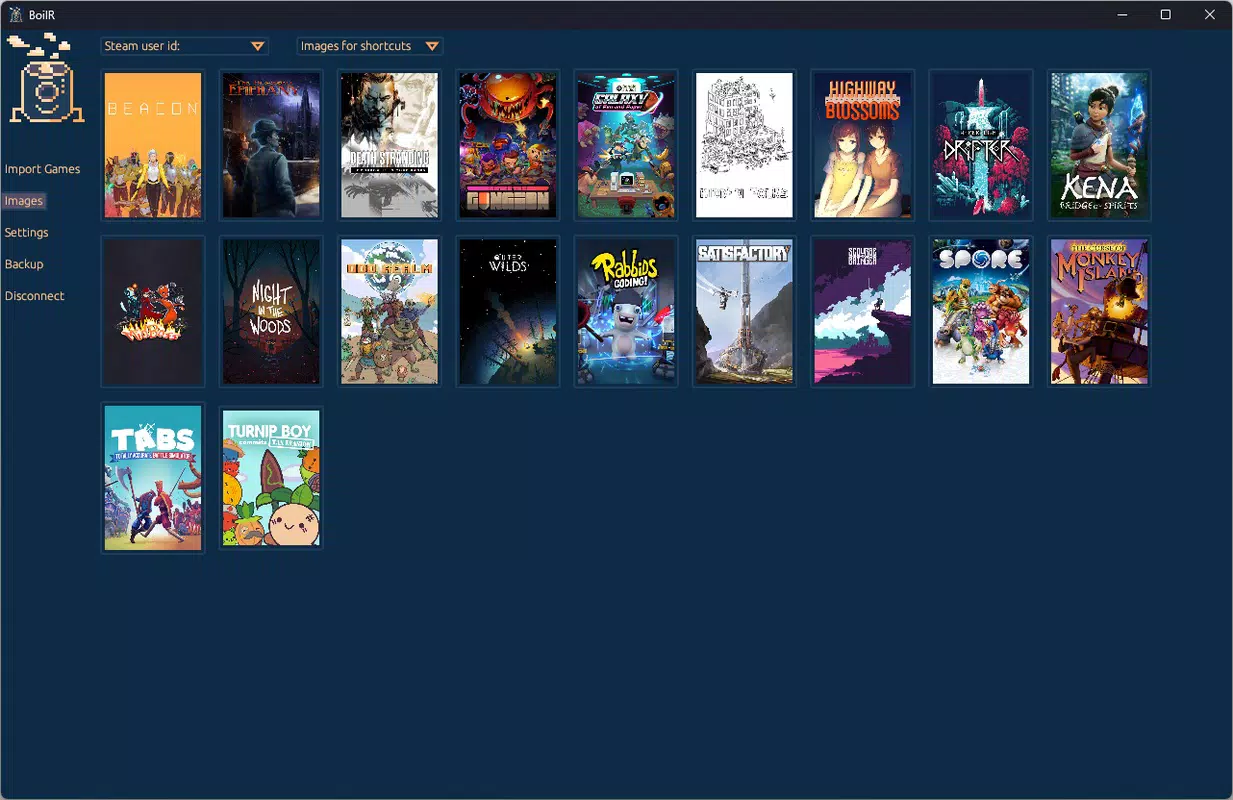Expand the Images for shortcuts dropdown
The image size is (1233, 800).
point(370,46)
